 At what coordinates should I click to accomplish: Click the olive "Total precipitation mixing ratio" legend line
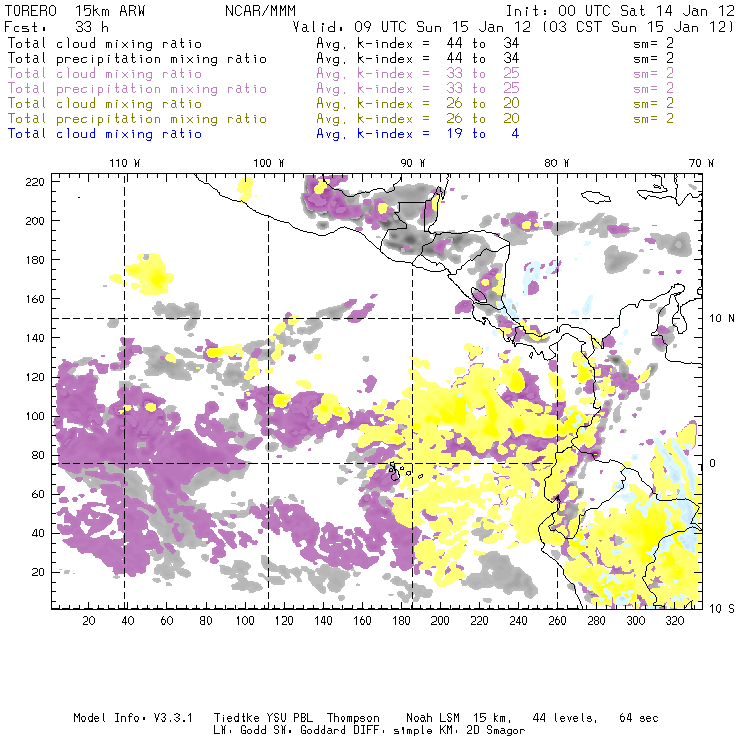tap(137, 118)
